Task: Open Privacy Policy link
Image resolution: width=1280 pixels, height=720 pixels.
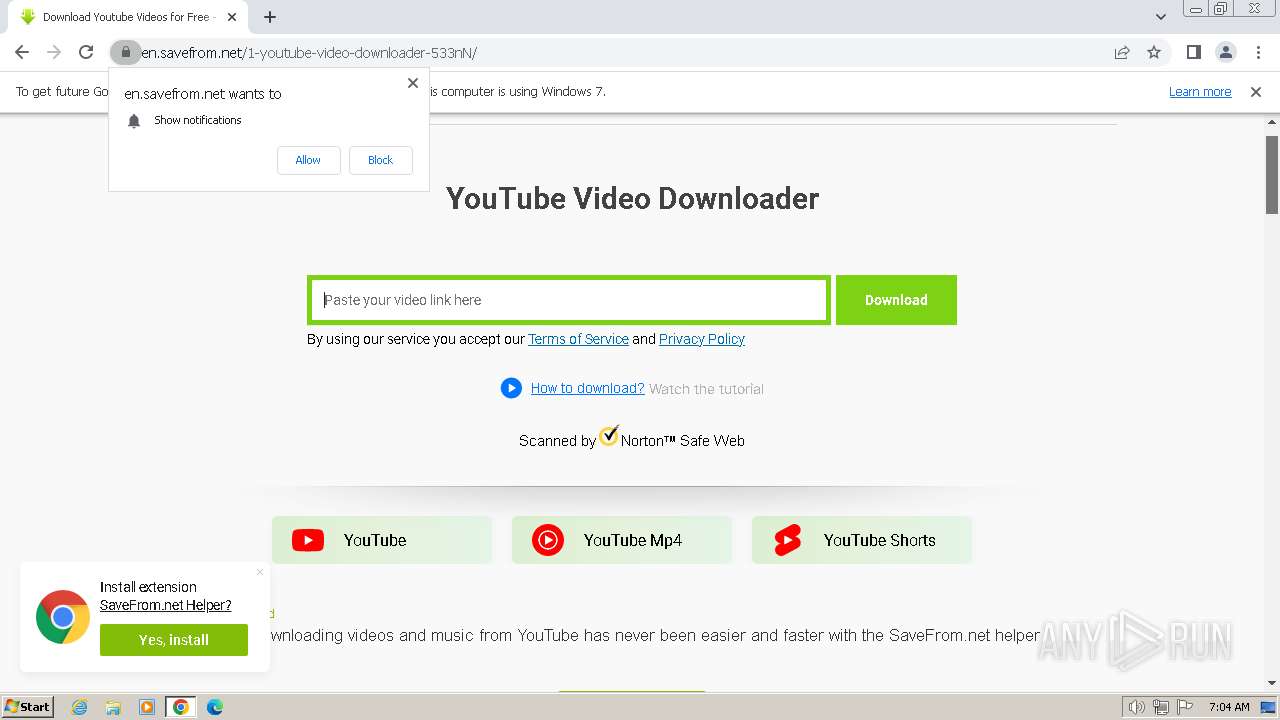Action: (x=702, y=339)
